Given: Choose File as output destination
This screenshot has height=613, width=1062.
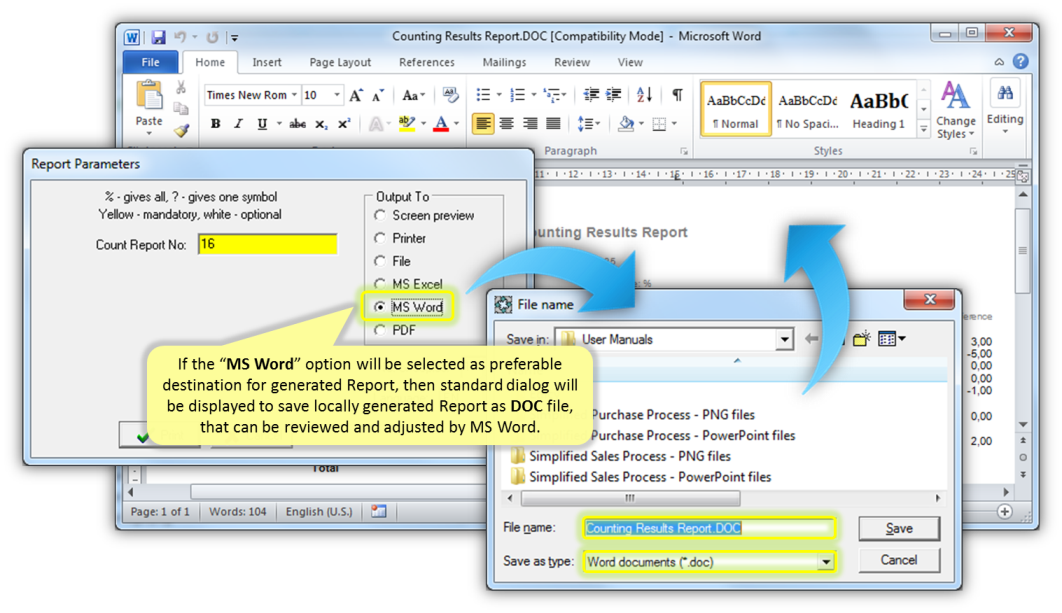Looking at the screenshot, I should [393, 261].
